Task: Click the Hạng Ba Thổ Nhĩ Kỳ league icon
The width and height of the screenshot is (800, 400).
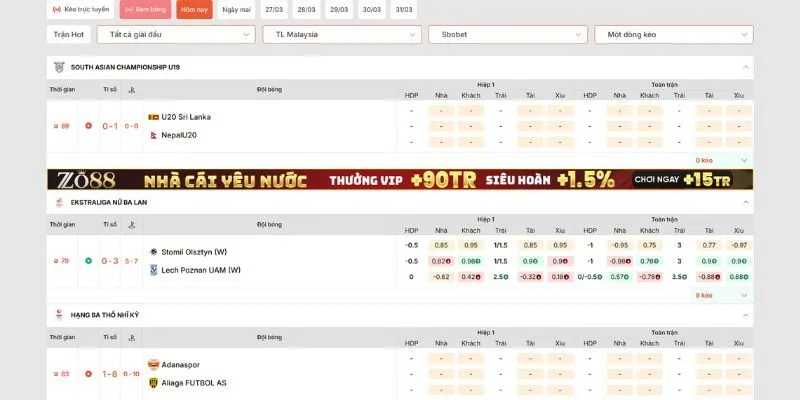Action: point(59,315)
